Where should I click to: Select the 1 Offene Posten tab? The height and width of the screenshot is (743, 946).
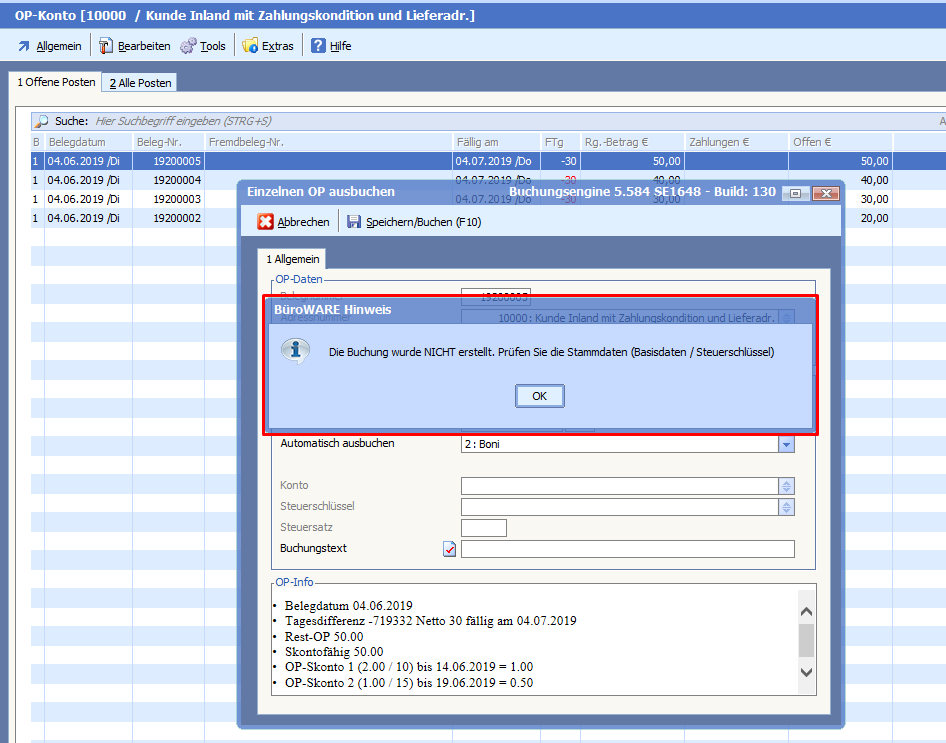[x=56, y=82]
